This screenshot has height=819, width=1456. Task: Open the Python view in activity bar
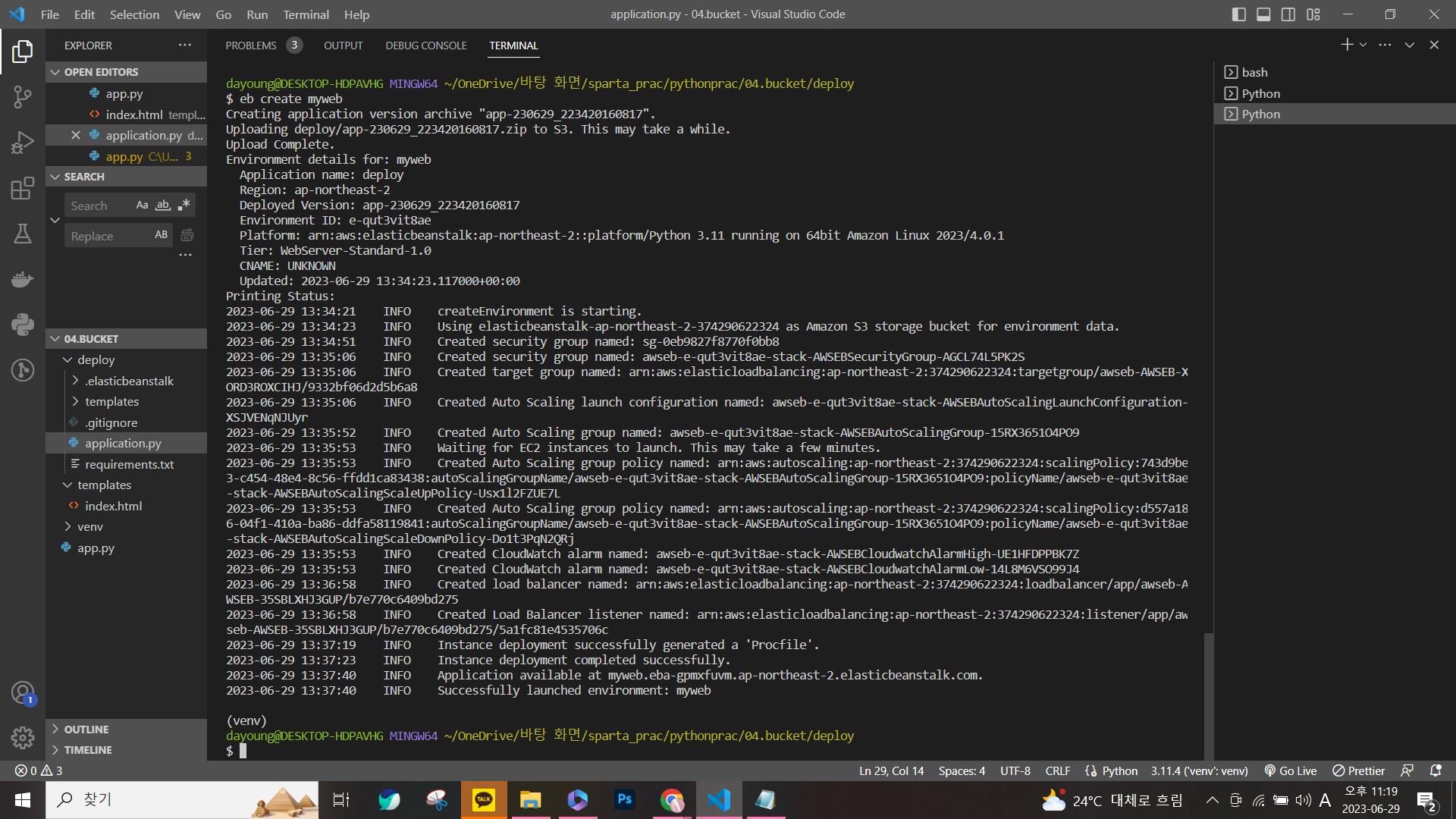coord(23,325)
